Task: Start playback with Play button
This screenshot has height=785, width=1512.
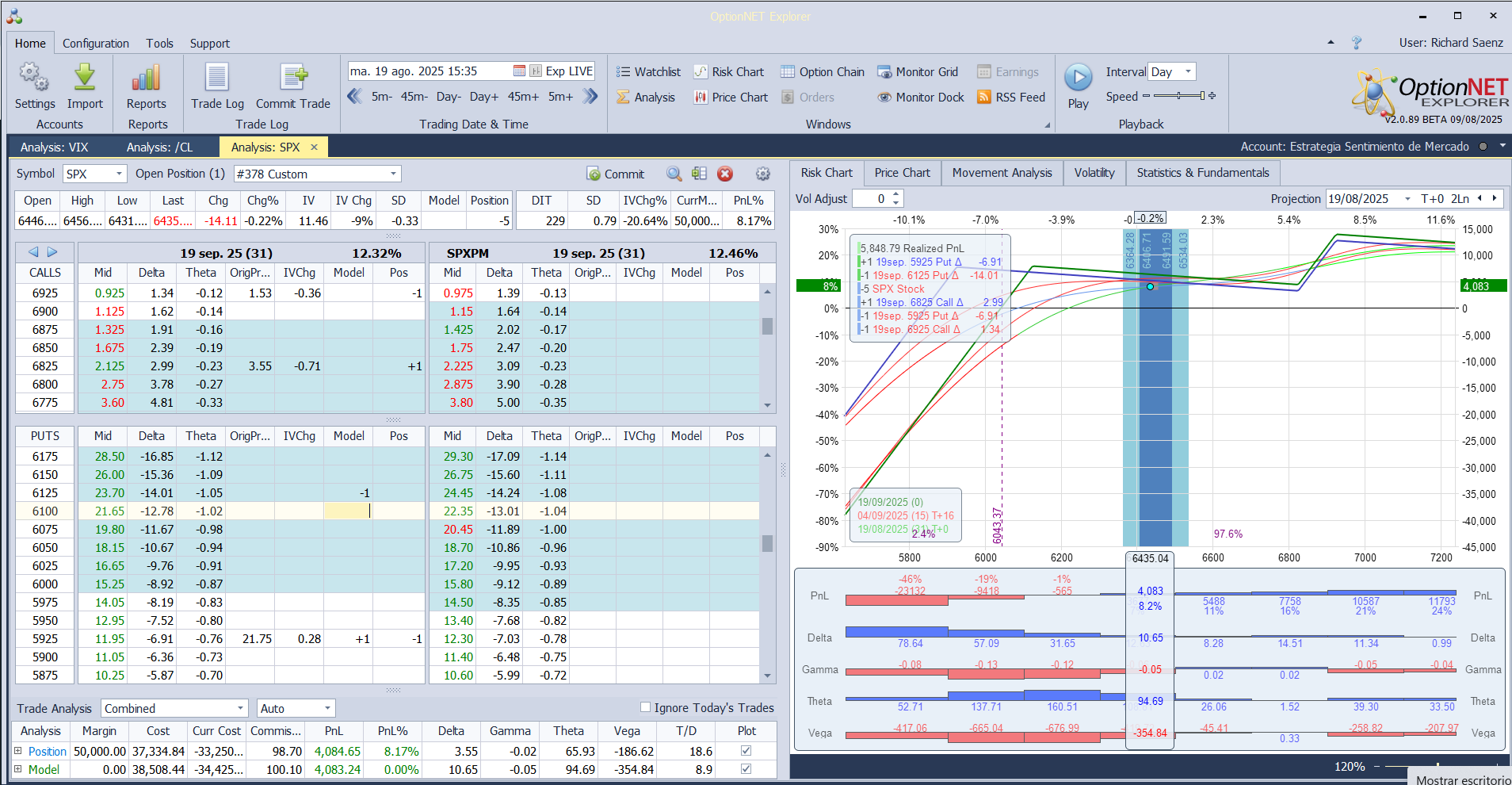Action: point(1078,86)
